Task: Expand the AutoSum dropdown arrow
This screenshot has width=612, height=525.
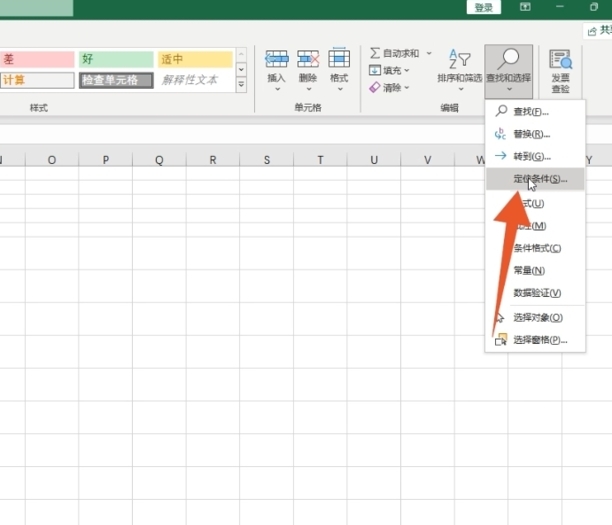Action: 429,53
